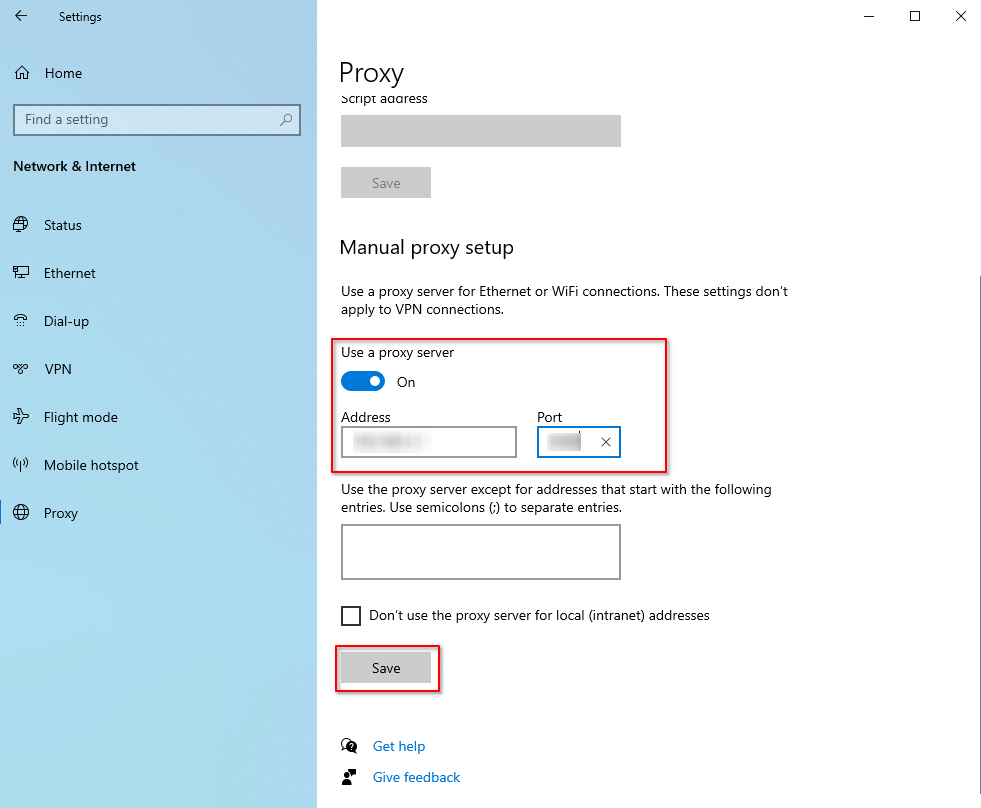Open Ethernet settings via its icon
981x808 pixels.
click(21, 272)
